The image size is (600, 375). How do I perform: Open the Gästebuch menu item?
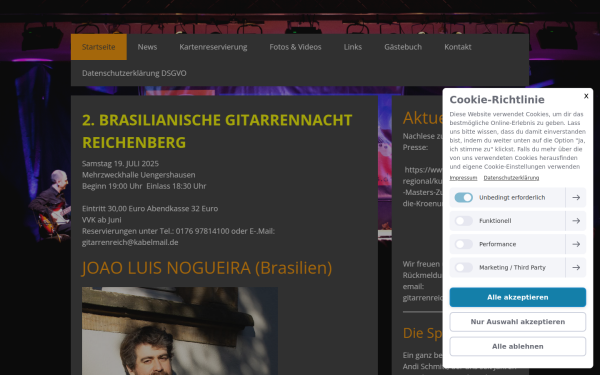pos(403,47)
